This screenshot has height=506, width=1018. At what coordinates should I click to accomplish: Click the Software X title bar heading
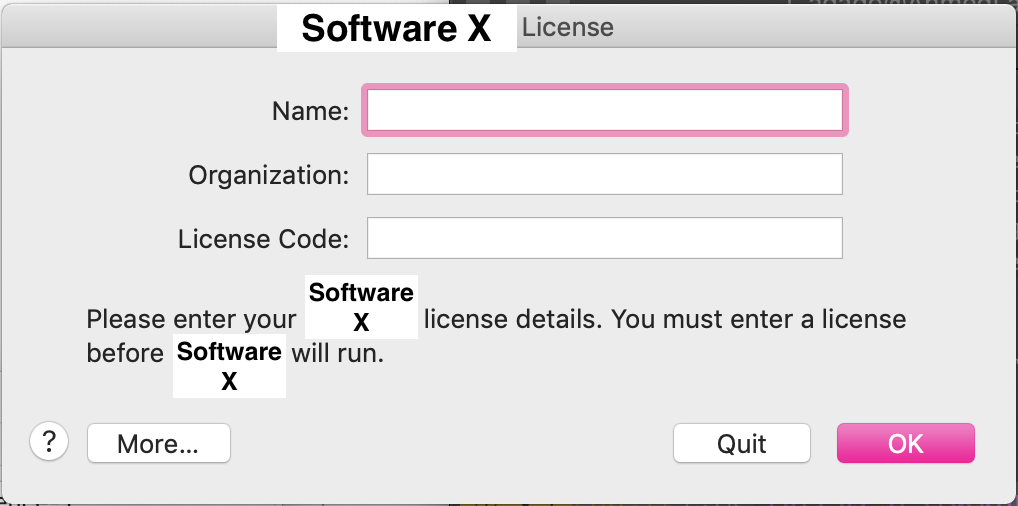[397, 29]
